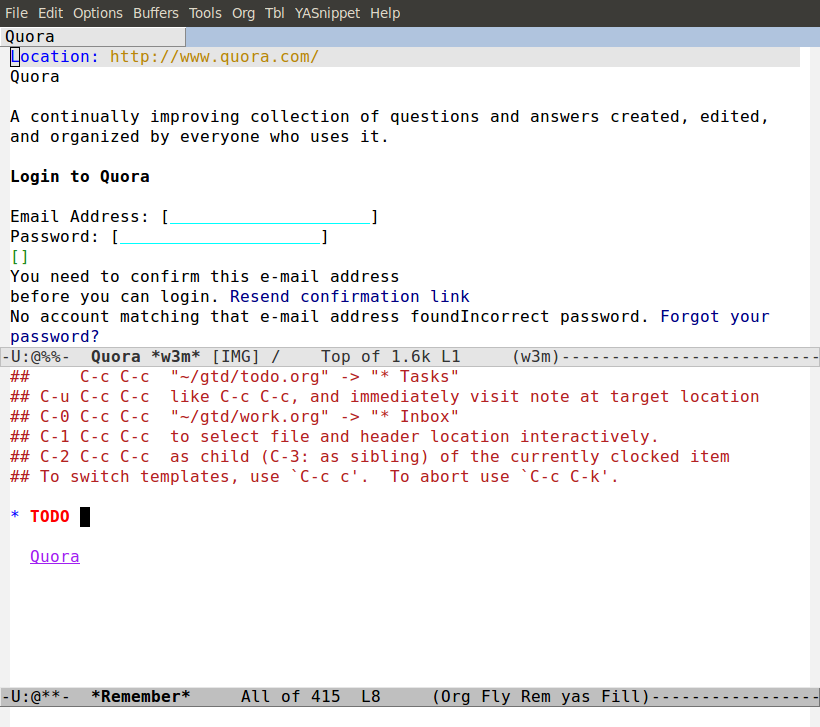Click the comment line starting '## C-u C-c C-c'
The width and height of the screenshot is (820, 727).
[385, 397]
